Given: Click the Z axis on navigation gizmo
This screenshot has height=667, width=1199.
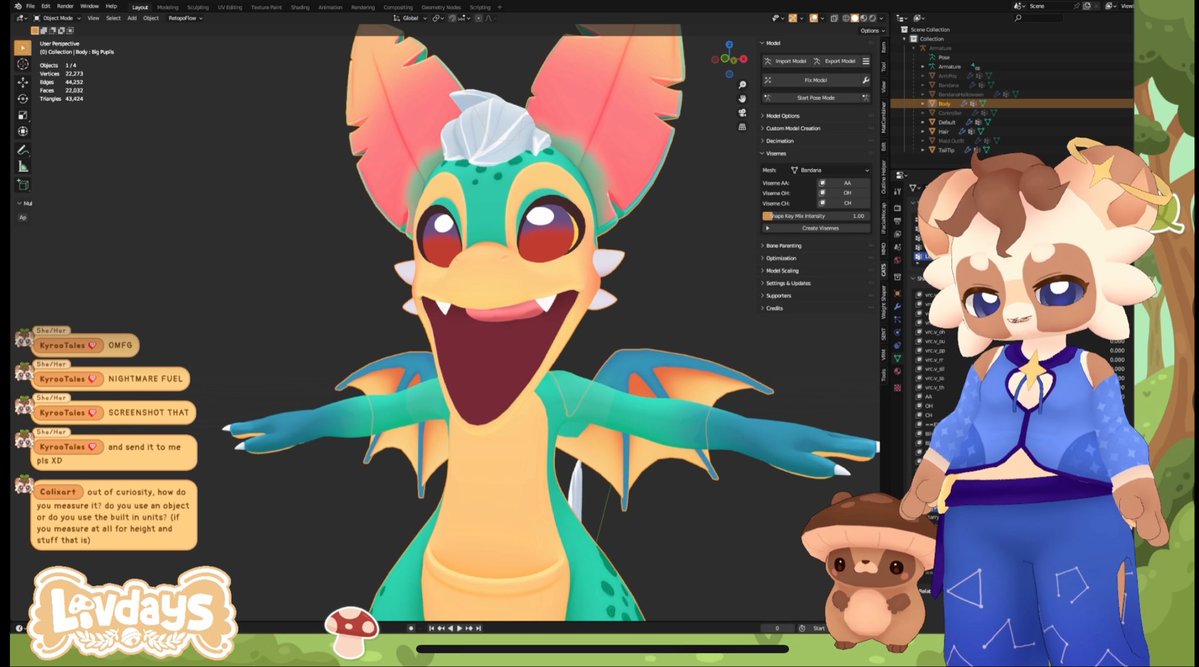Looking at the screenshot, I should [x=729, y=45].
